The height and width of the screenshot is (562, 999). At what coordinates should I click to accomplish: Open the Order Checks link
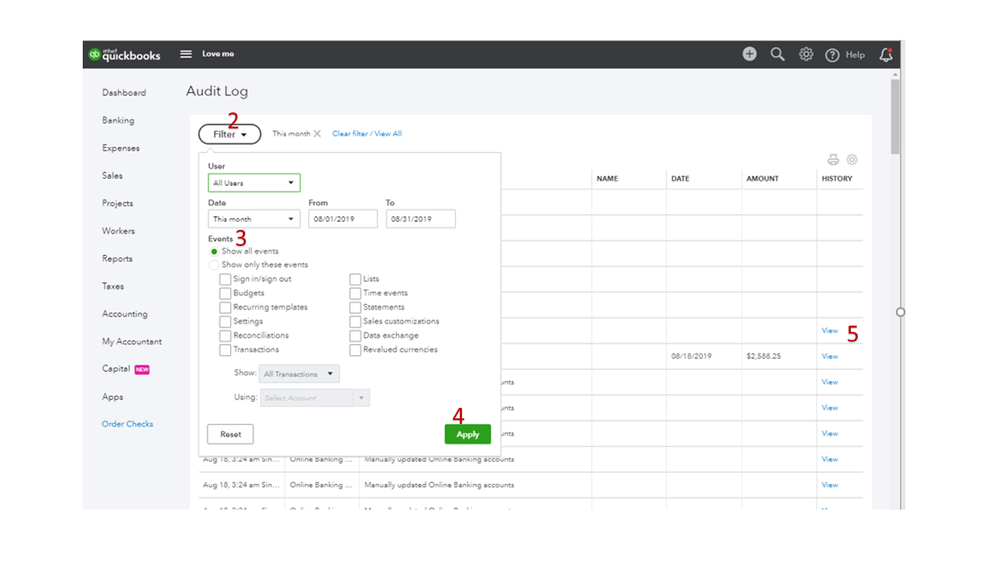[127, 424]
